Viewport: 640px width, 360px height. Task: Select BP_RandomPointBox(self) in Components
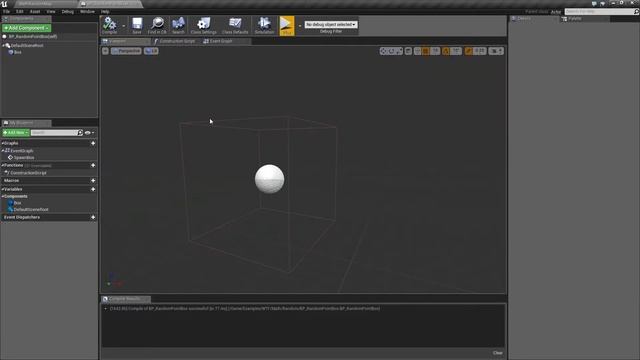(x=32, y=36)
